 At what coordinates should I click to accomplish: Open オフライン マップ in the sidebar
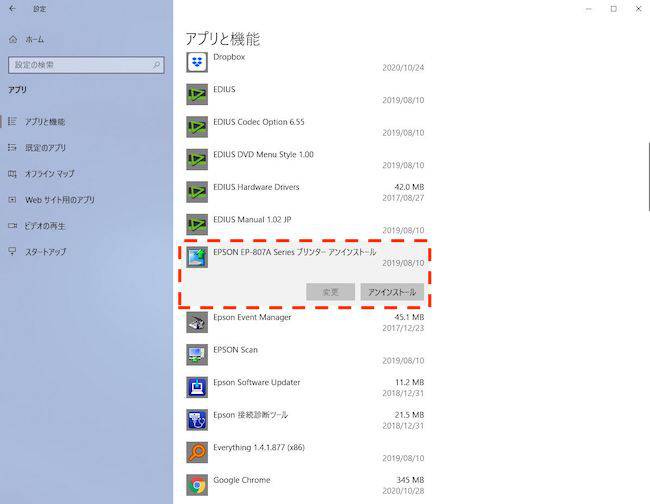tap(50, 174)
